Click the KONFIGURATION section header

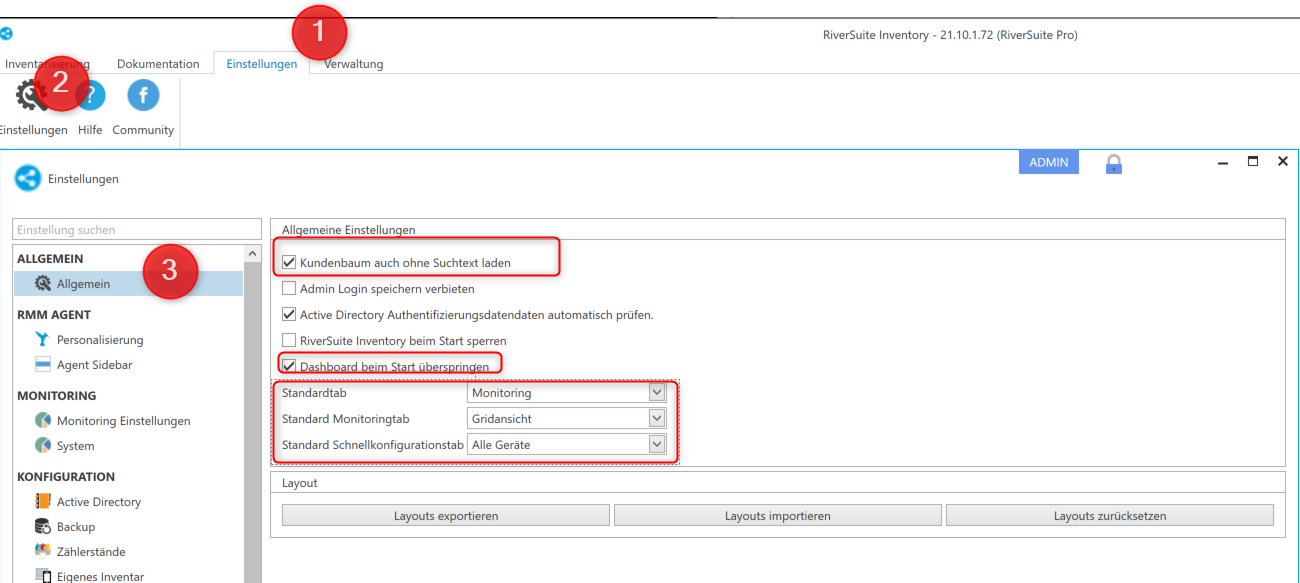[x=66, y=477]
